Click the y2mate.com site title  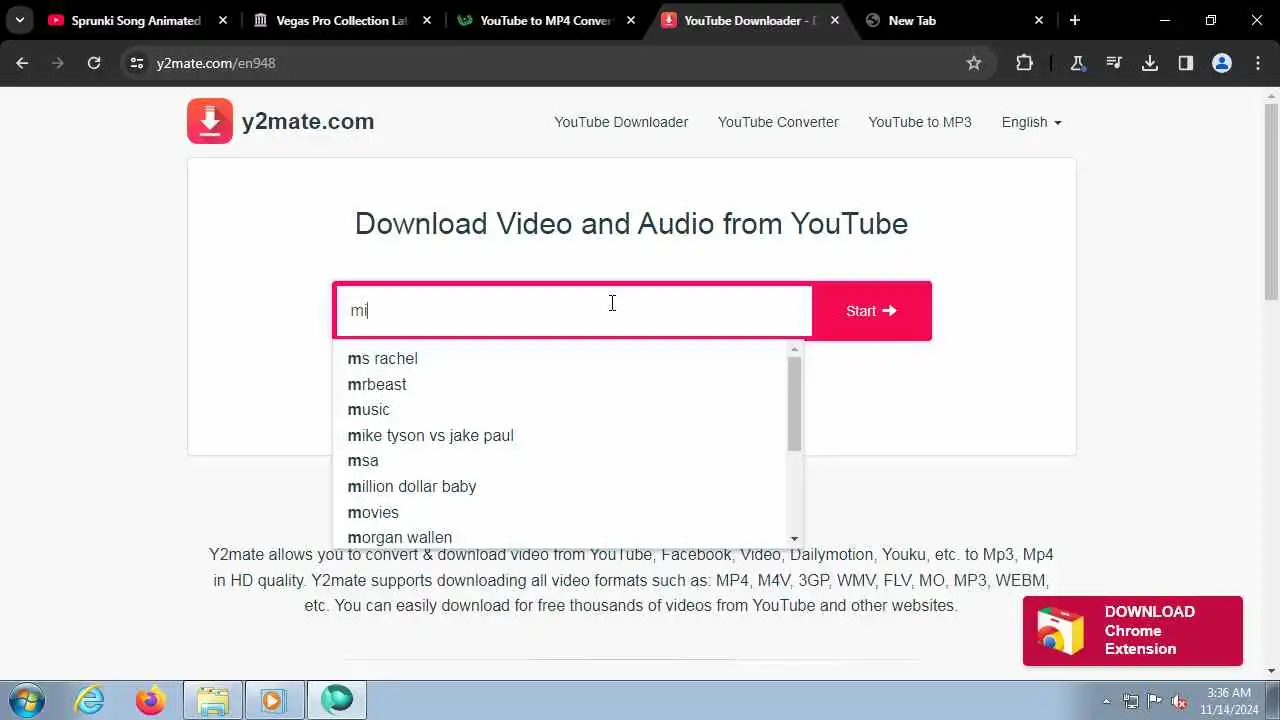[308, 121]
